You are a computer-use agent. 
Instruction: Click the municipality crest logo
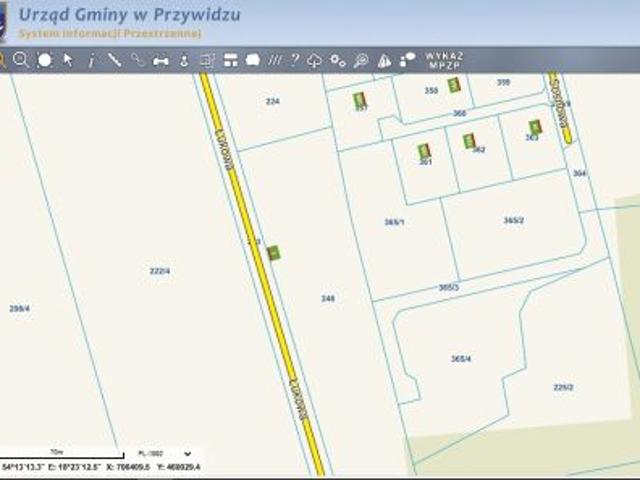3,22
